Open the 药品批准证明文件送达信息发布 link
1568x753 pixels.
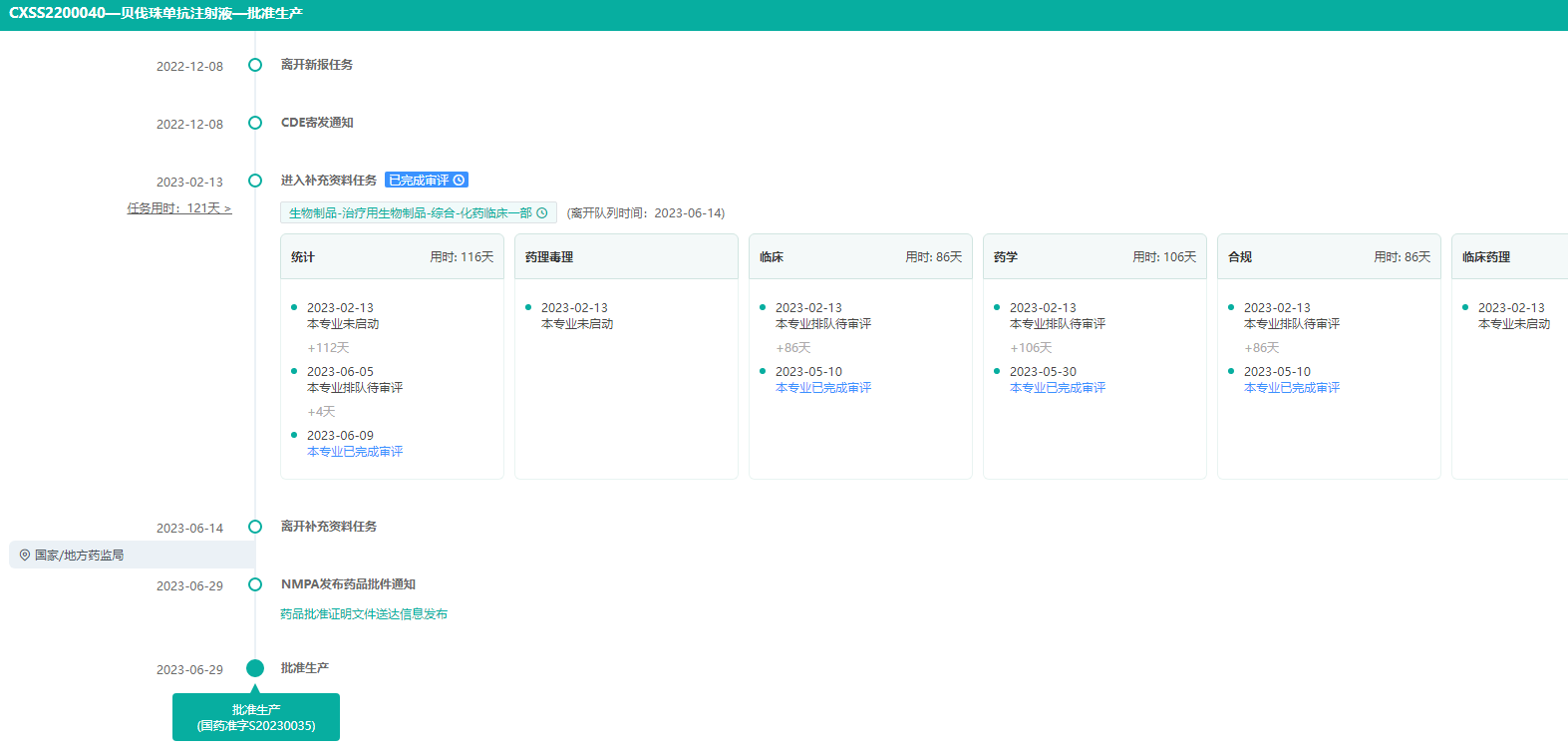click(x=364, y=614)
